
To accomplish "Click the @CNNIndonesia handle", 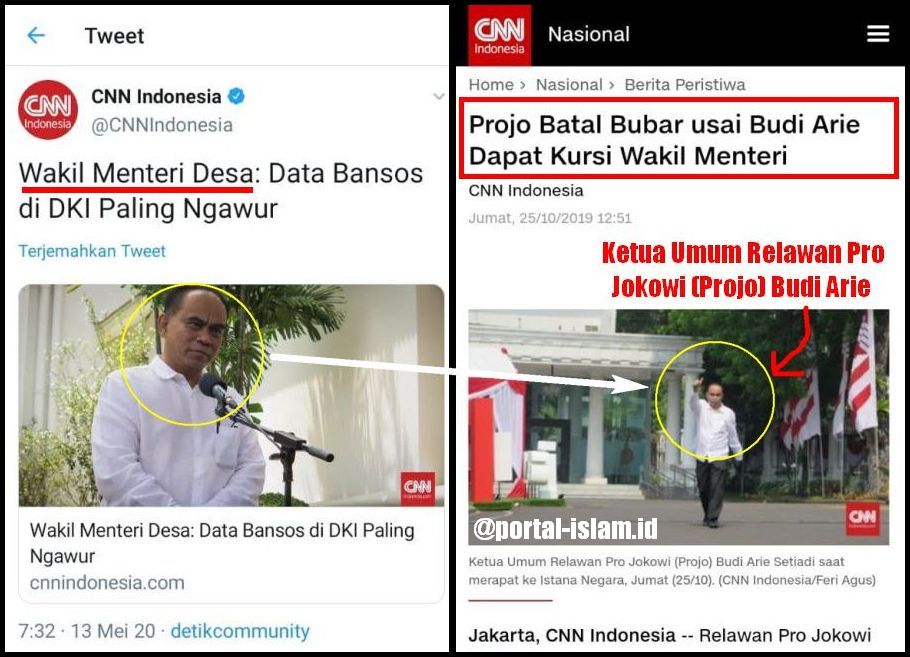I will click(162, 125).
